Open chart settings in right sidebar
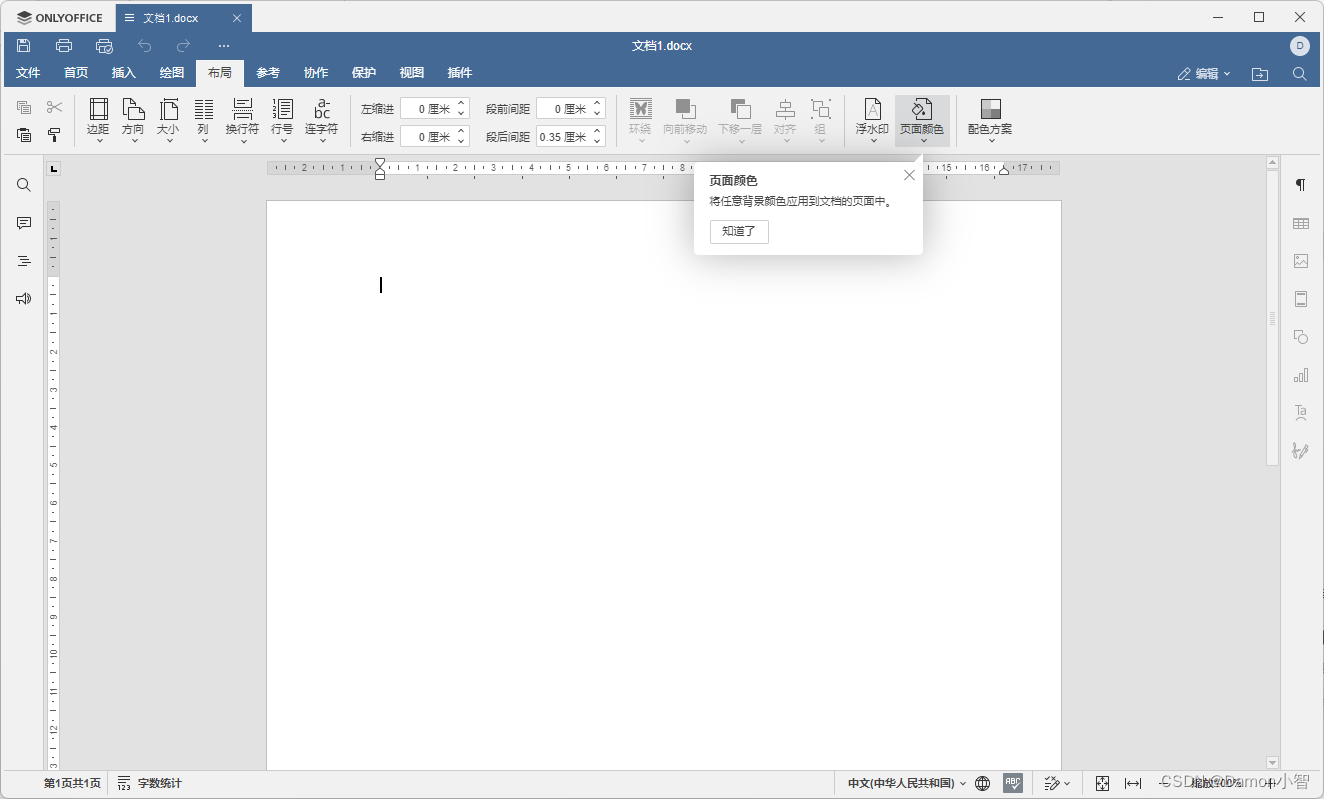Viewport: 1324px width, 799px height. (x=1301, y=375)
